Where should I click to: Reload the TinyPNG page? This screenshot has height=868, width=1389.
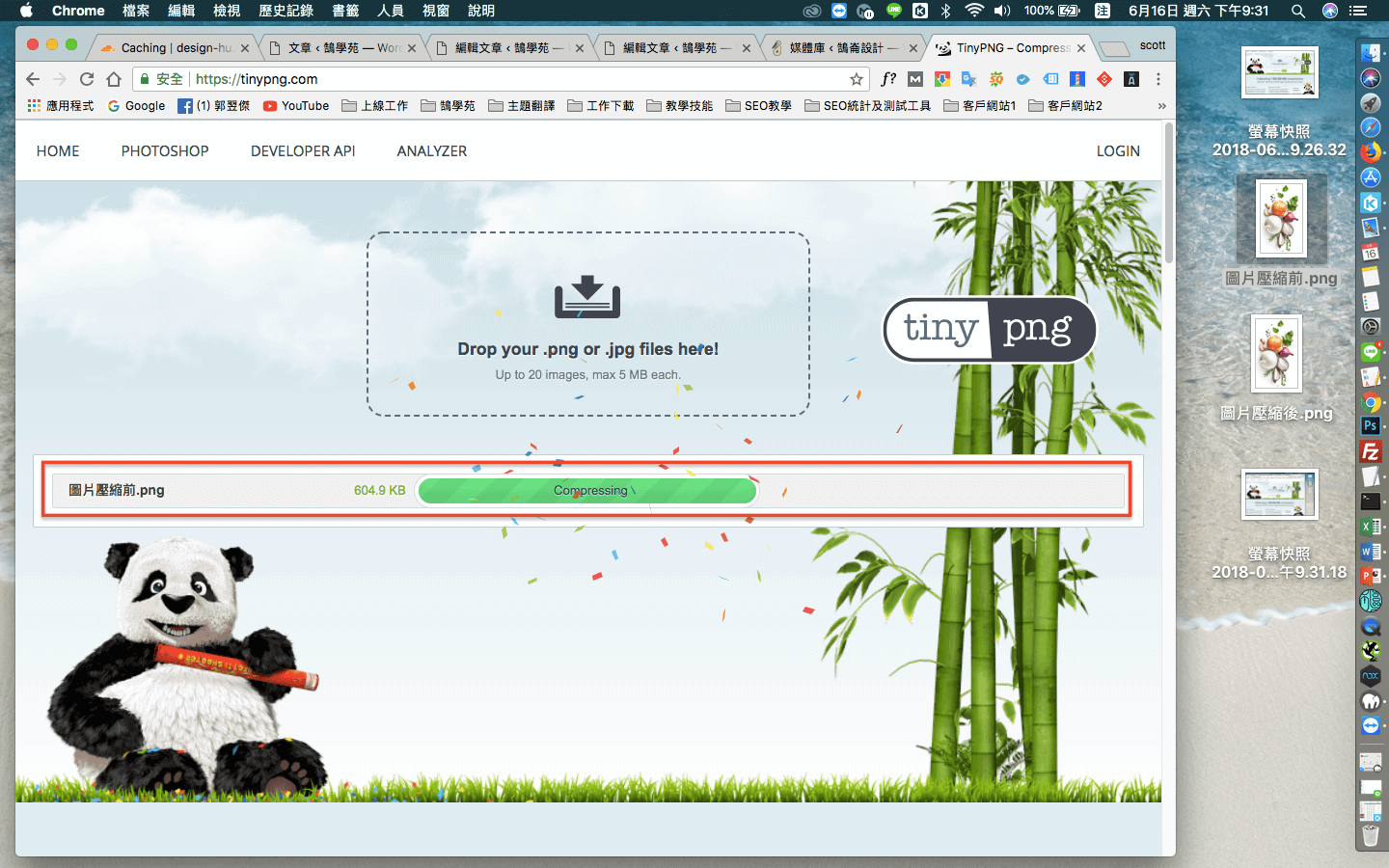87,79
